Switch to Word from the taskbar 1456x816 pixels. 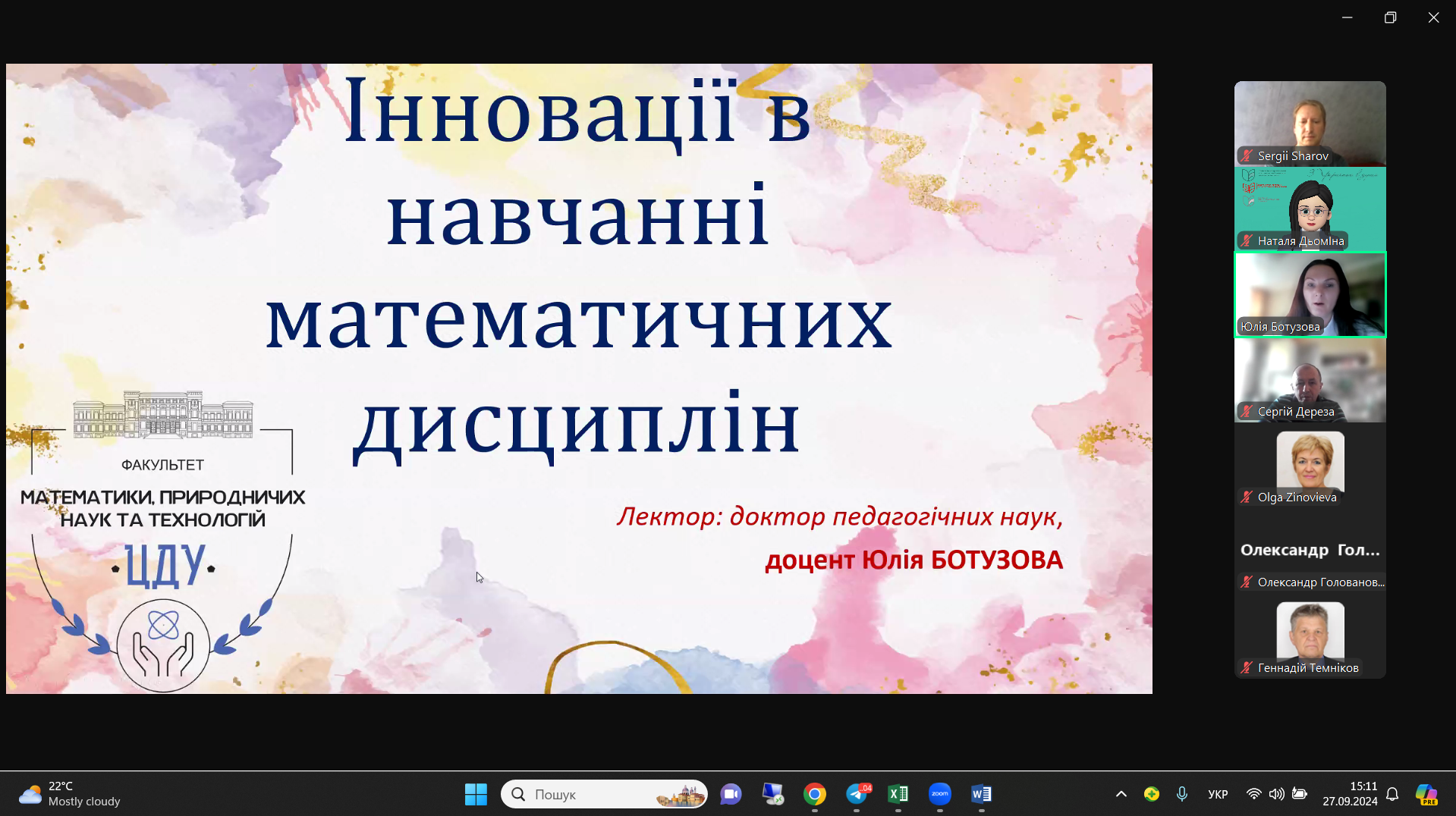(981, 794)
